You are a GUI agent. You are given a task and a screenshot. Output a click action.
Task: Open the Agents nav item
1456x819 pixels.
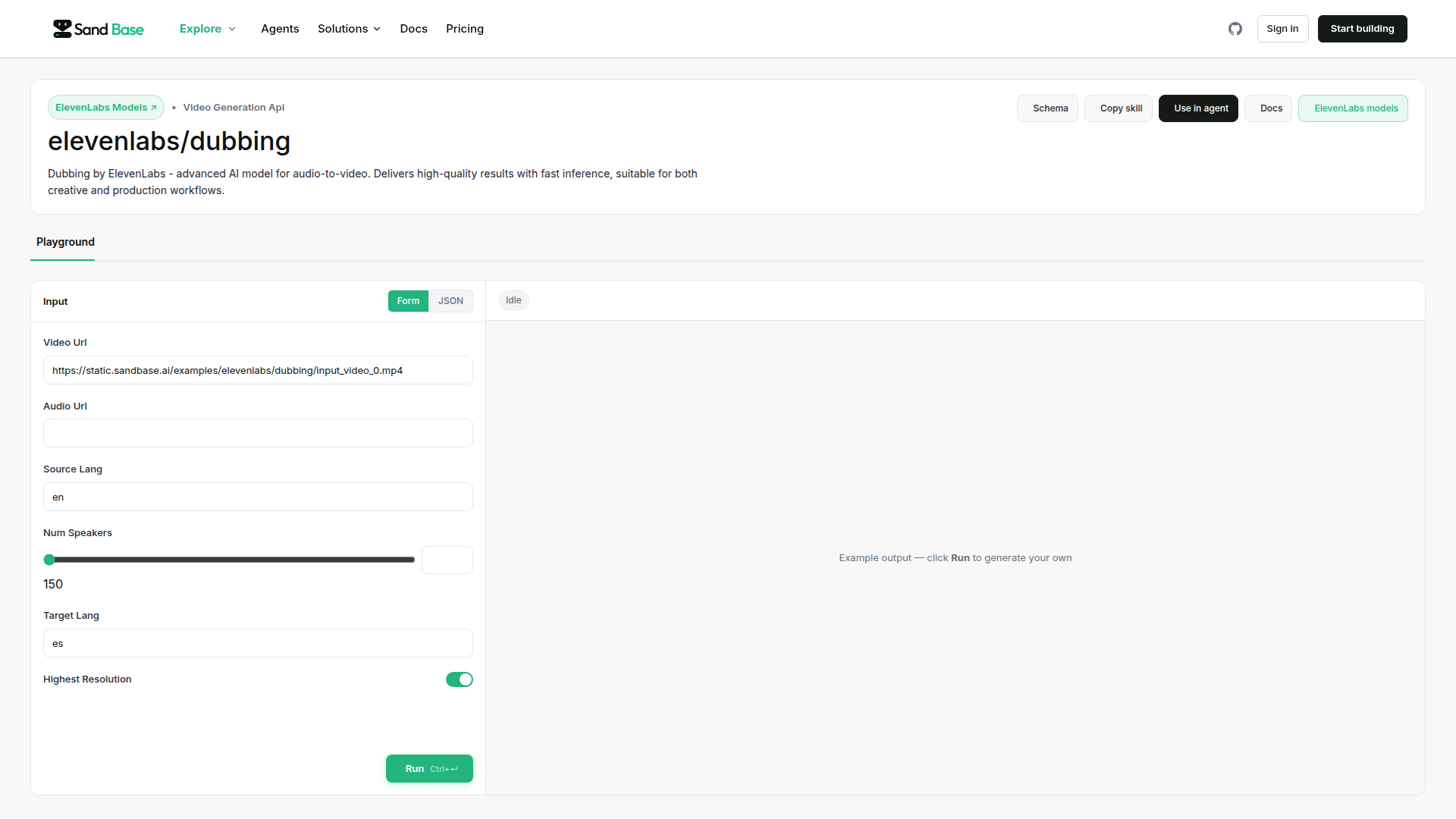(x=280, y=29)
